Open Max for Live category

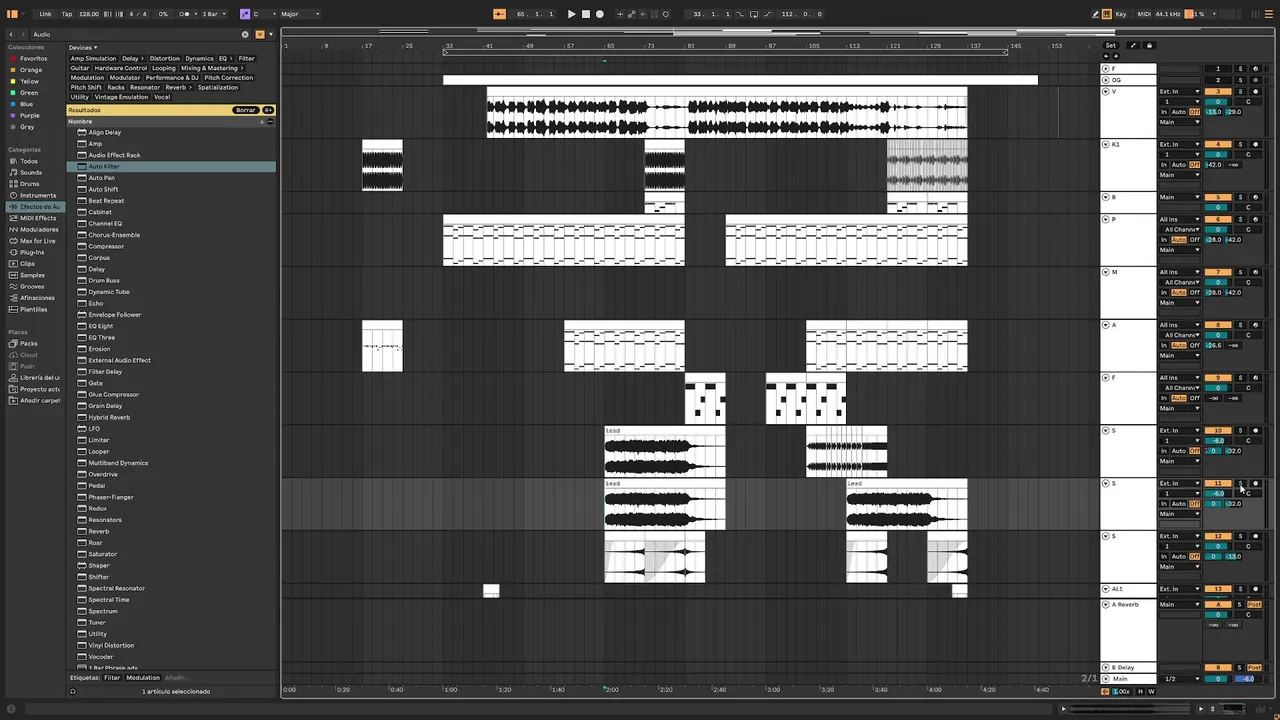pos(38,241)
